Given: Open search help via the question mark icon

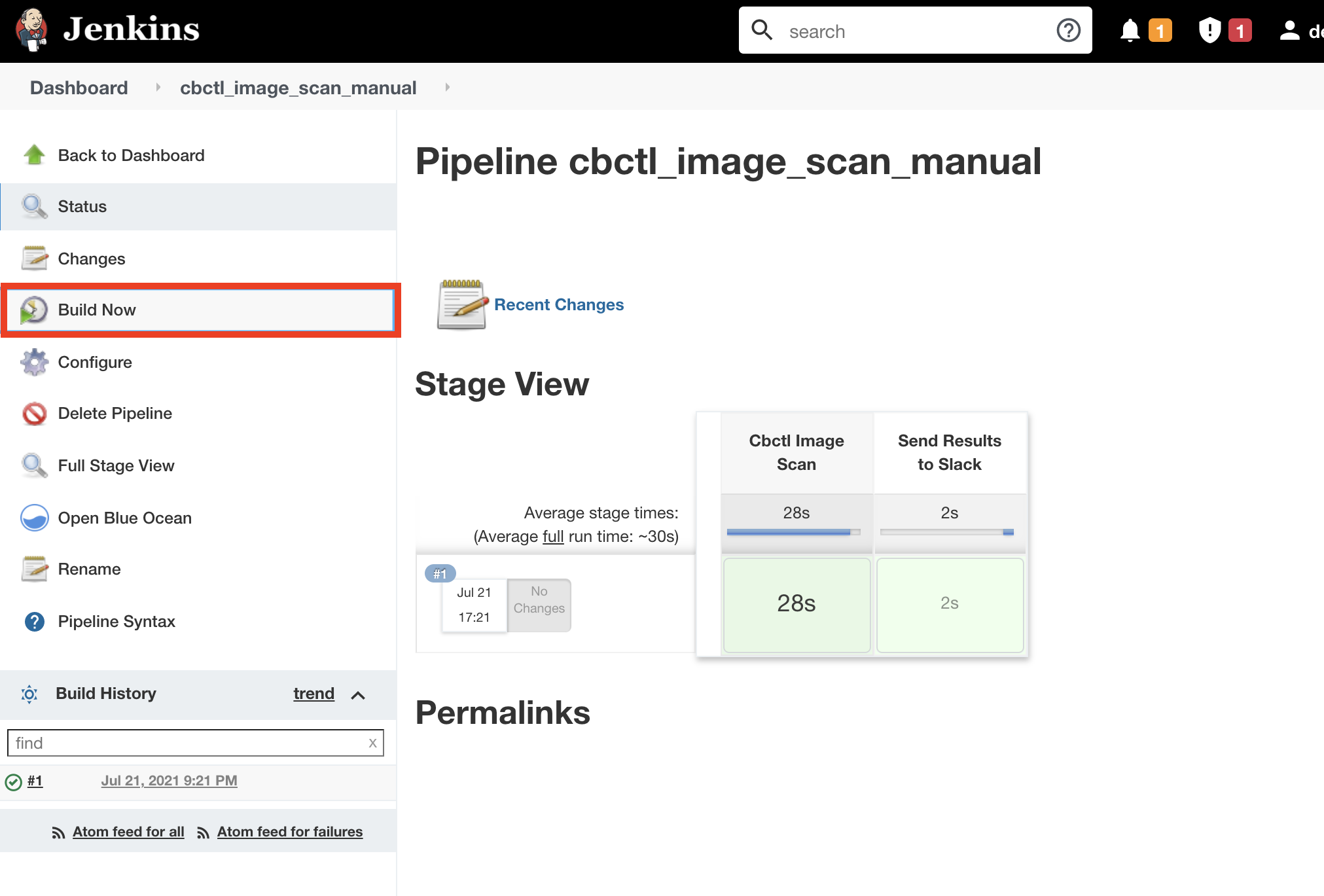Looking at the screenshot, I should 1068,30.
